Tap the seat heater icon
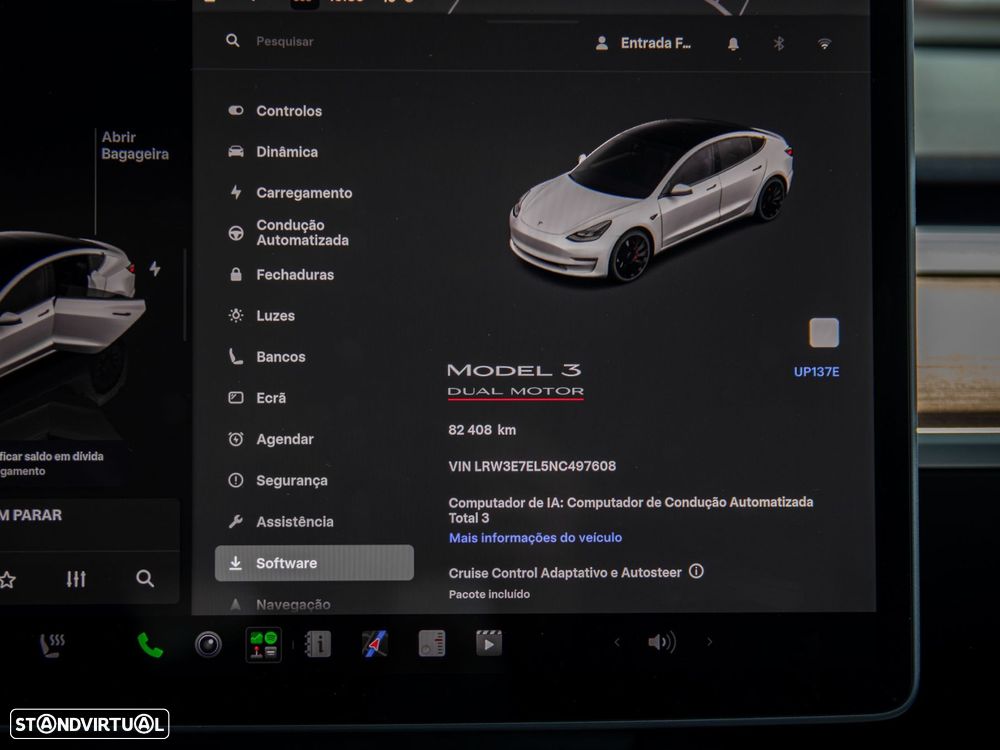The width and height of the screenshot is (1000, 750). (52, 645)
